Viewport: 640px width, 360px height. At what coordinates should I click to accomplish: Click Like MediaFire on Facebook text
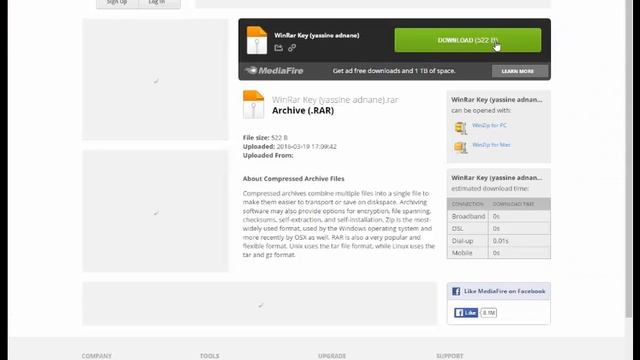(x=504, y=291)
